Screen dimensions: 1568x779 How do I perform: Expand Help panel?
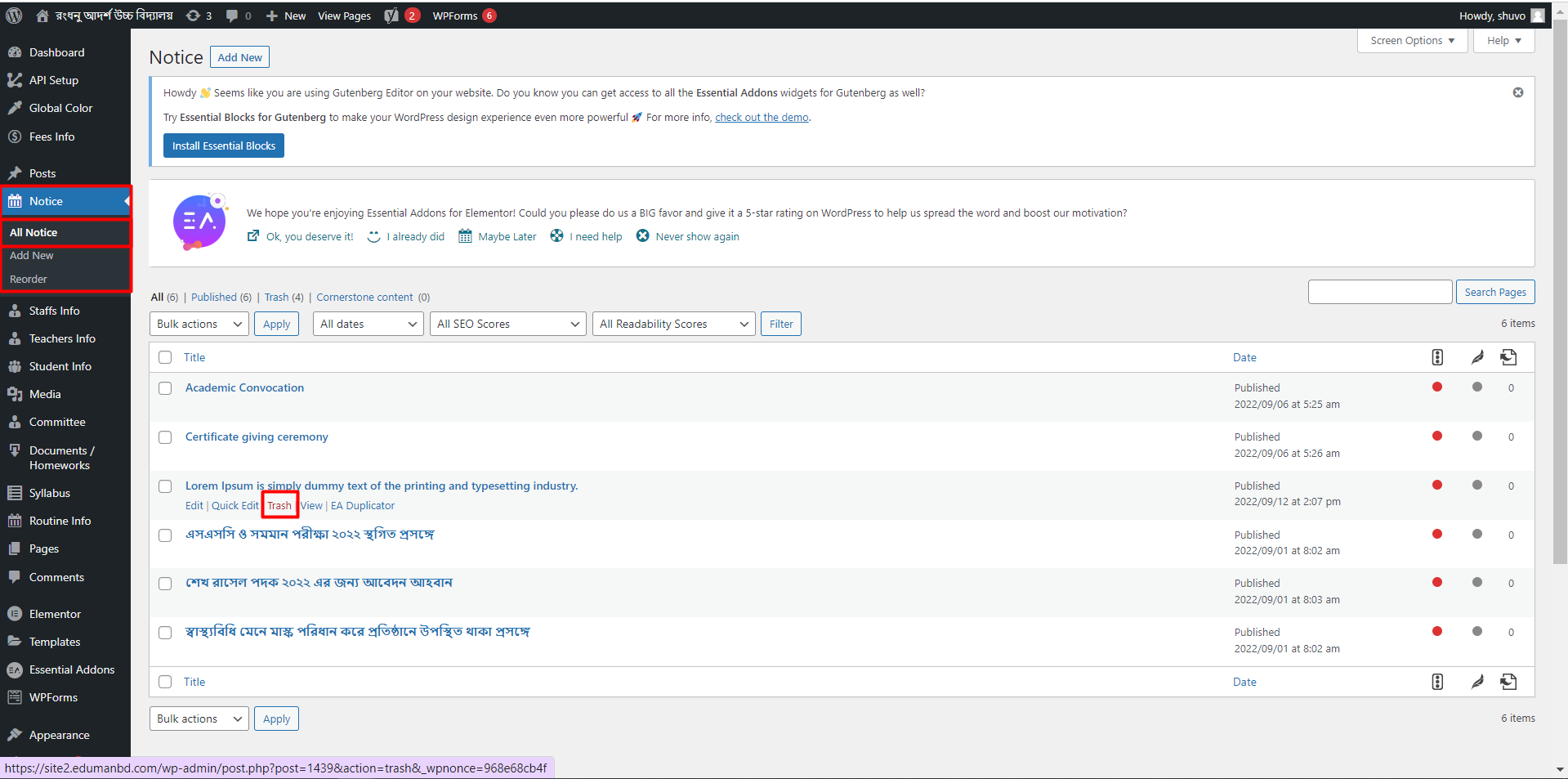click(x=1504, y=41)
